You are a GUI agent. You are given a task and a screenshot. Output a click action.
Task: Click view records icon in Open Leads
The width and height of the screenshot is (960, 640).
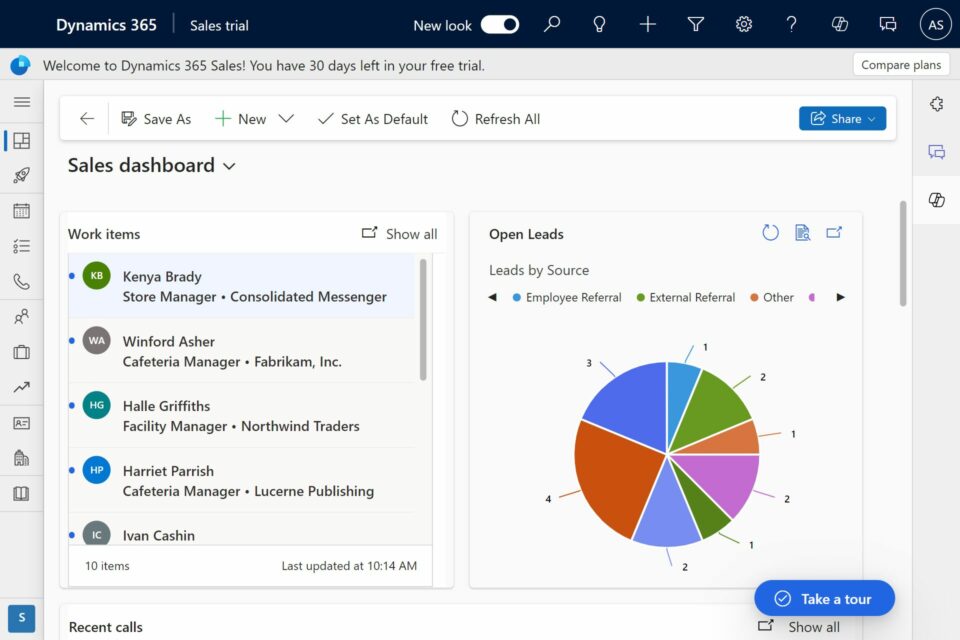802,233
